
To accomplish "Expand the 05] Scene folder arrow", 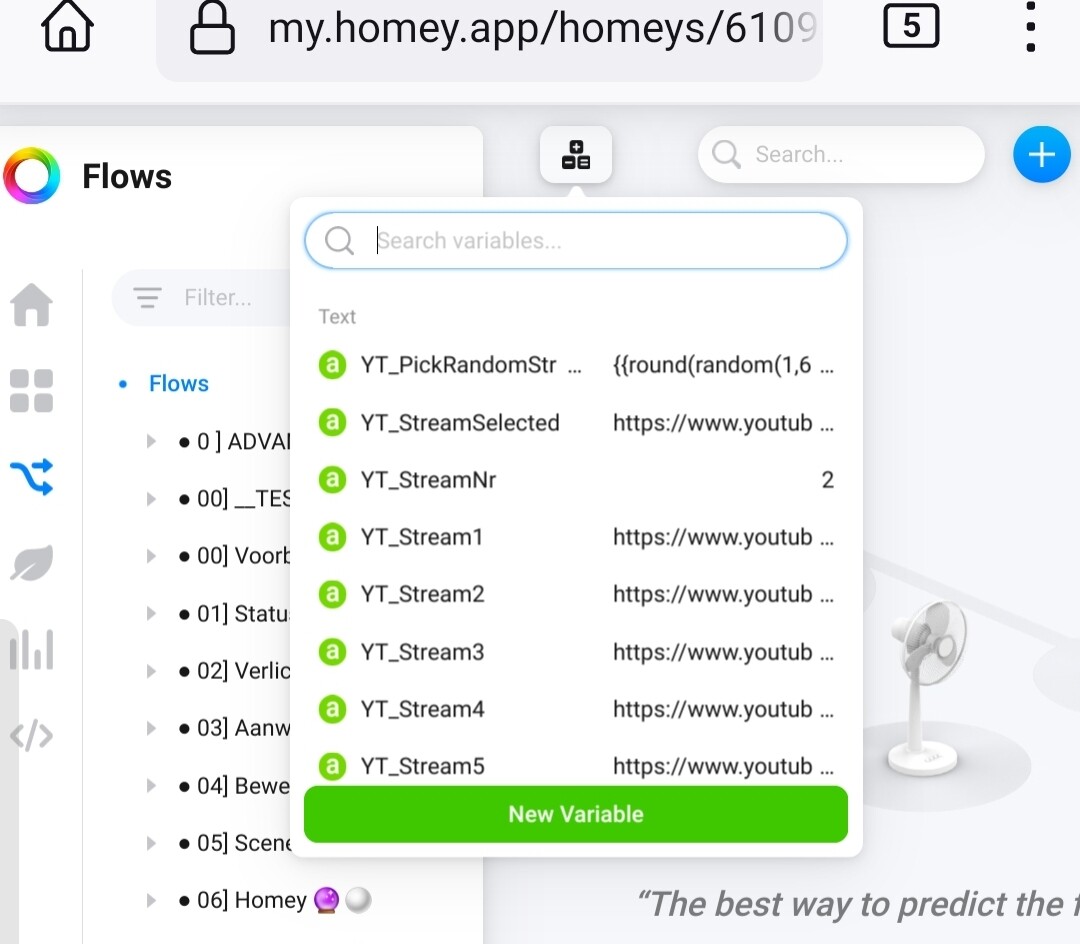I will [x=152, y=843].
